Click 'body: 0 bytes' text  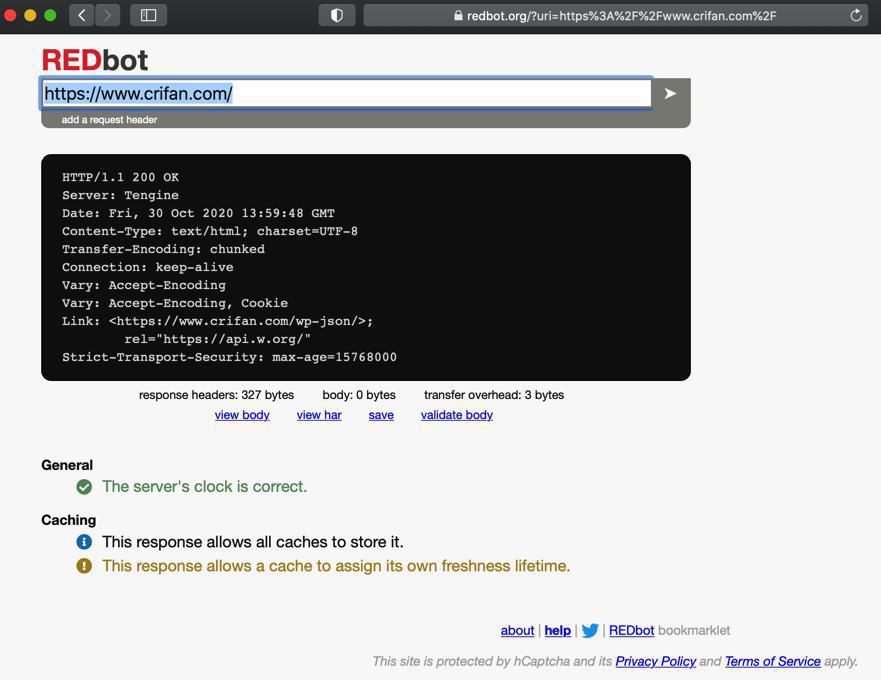(359, 395)
